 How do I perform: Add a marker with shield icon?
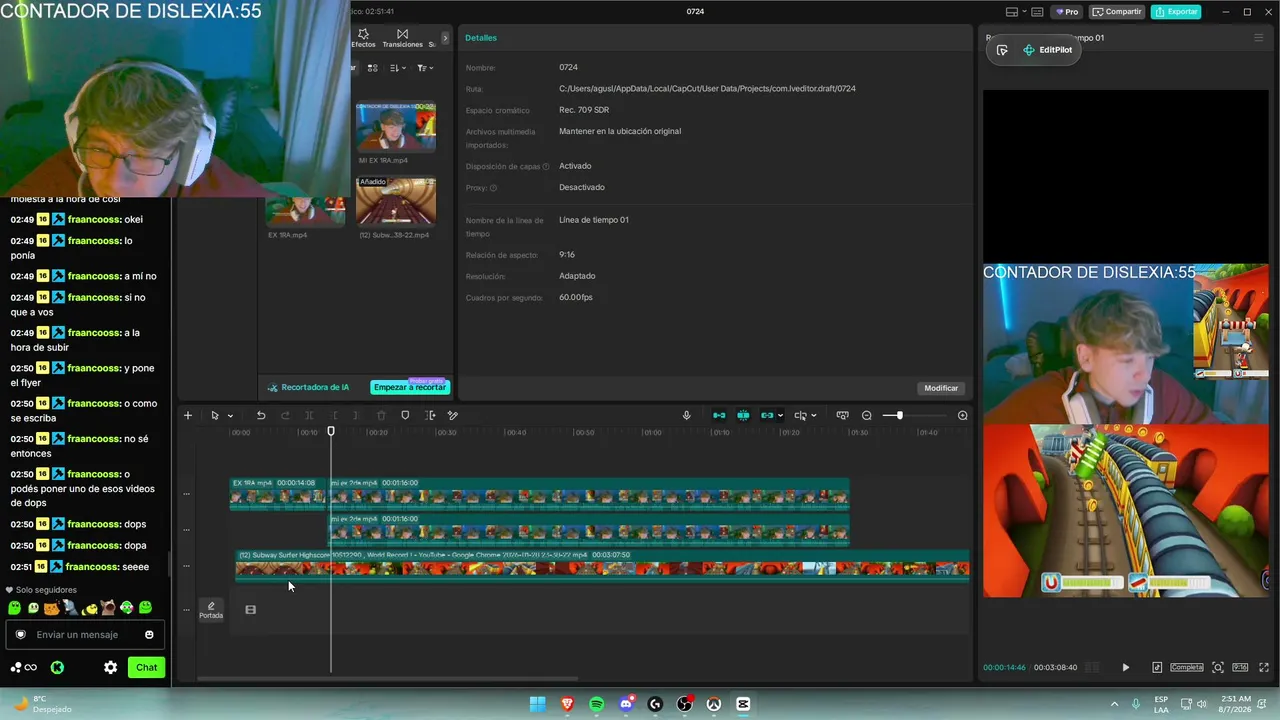tap(405, 415)
